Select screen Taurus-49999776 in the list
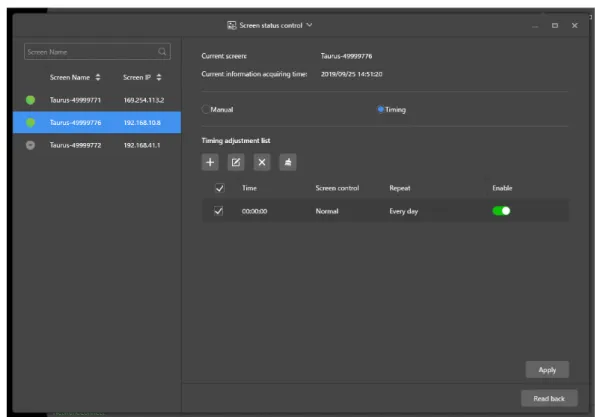The width and height of the screenshot is (595, 417). (97, 123)
